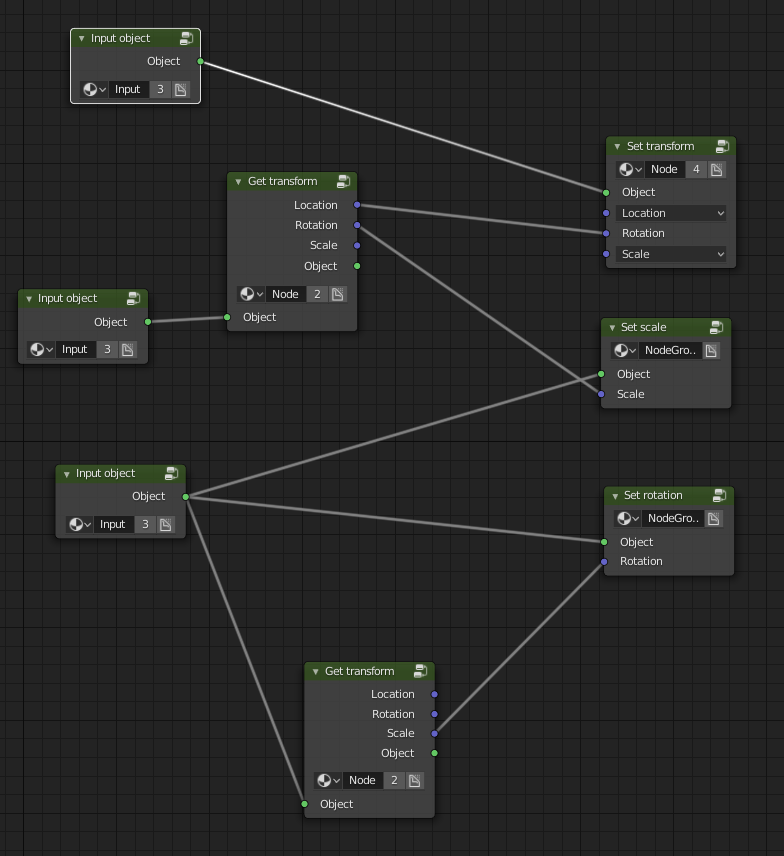Collapse the Get transform node feeding Set rotation

coord(315,671)
